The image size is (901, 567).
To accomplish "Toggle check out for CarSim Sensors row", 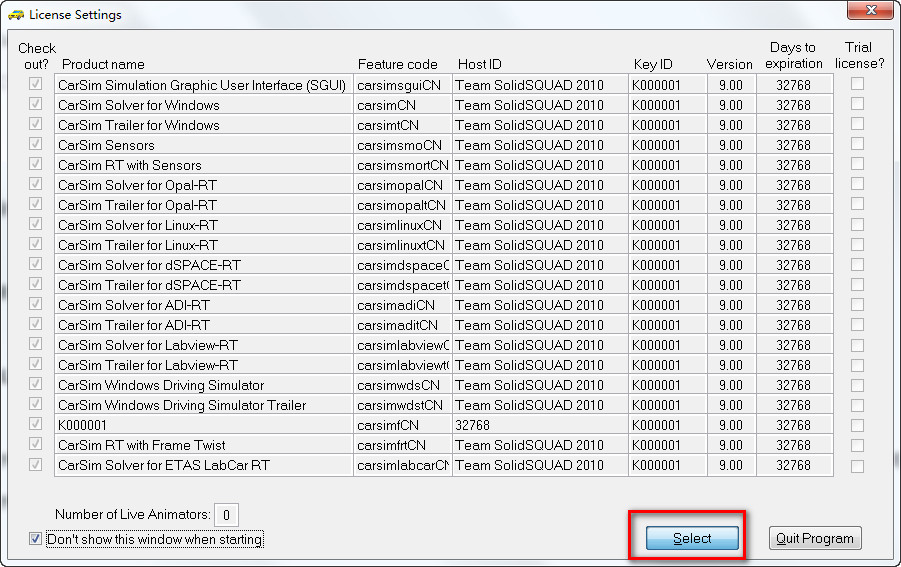I will [36, 144].
